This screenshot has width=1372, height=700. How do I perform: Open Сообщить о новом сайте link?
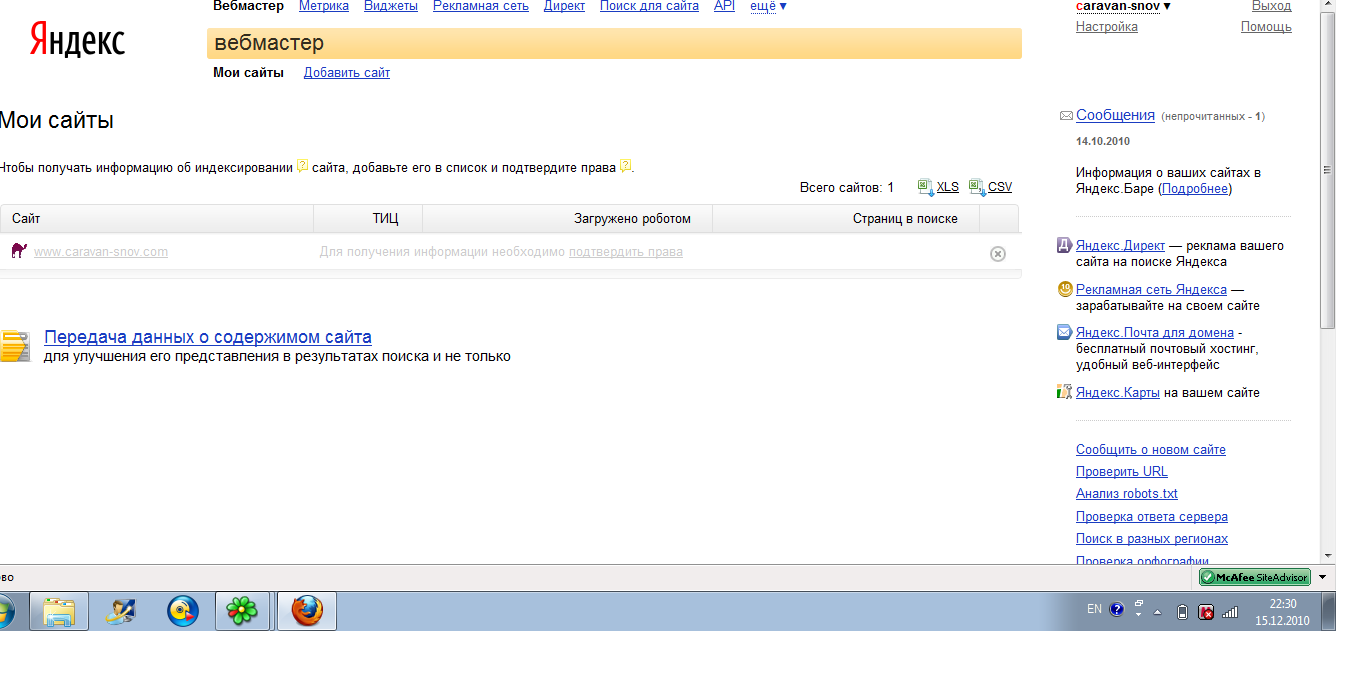point(1151,450)
